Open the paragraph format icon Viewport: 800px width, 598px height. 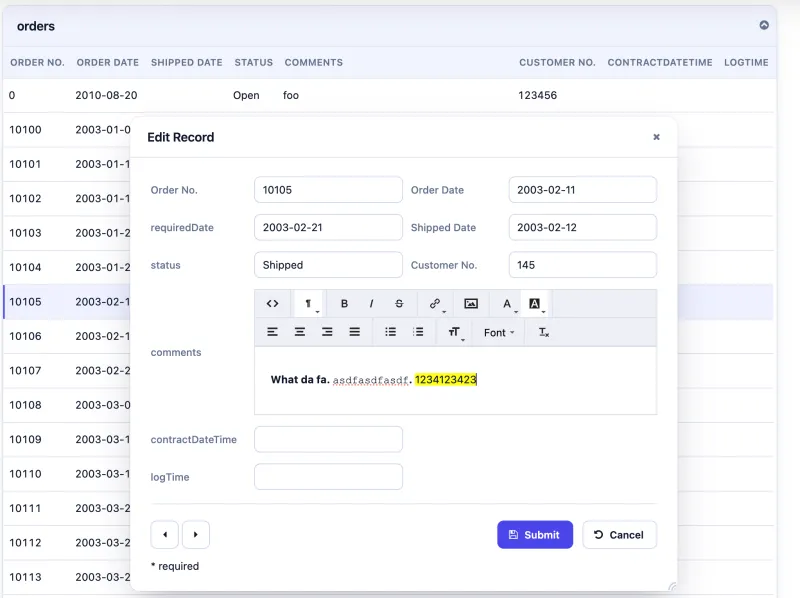pyautogui.click(x=309, y=304)
